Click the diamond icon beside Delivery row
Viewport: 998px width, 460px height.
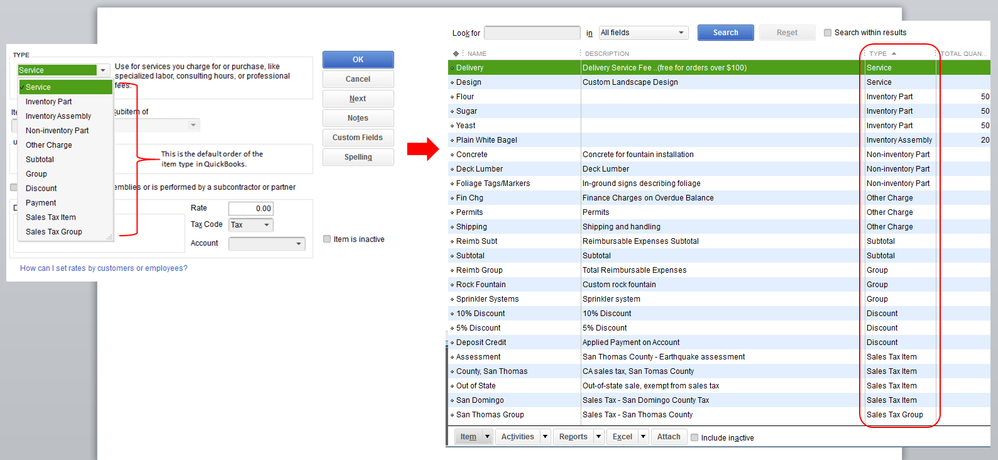pos(452,67)
